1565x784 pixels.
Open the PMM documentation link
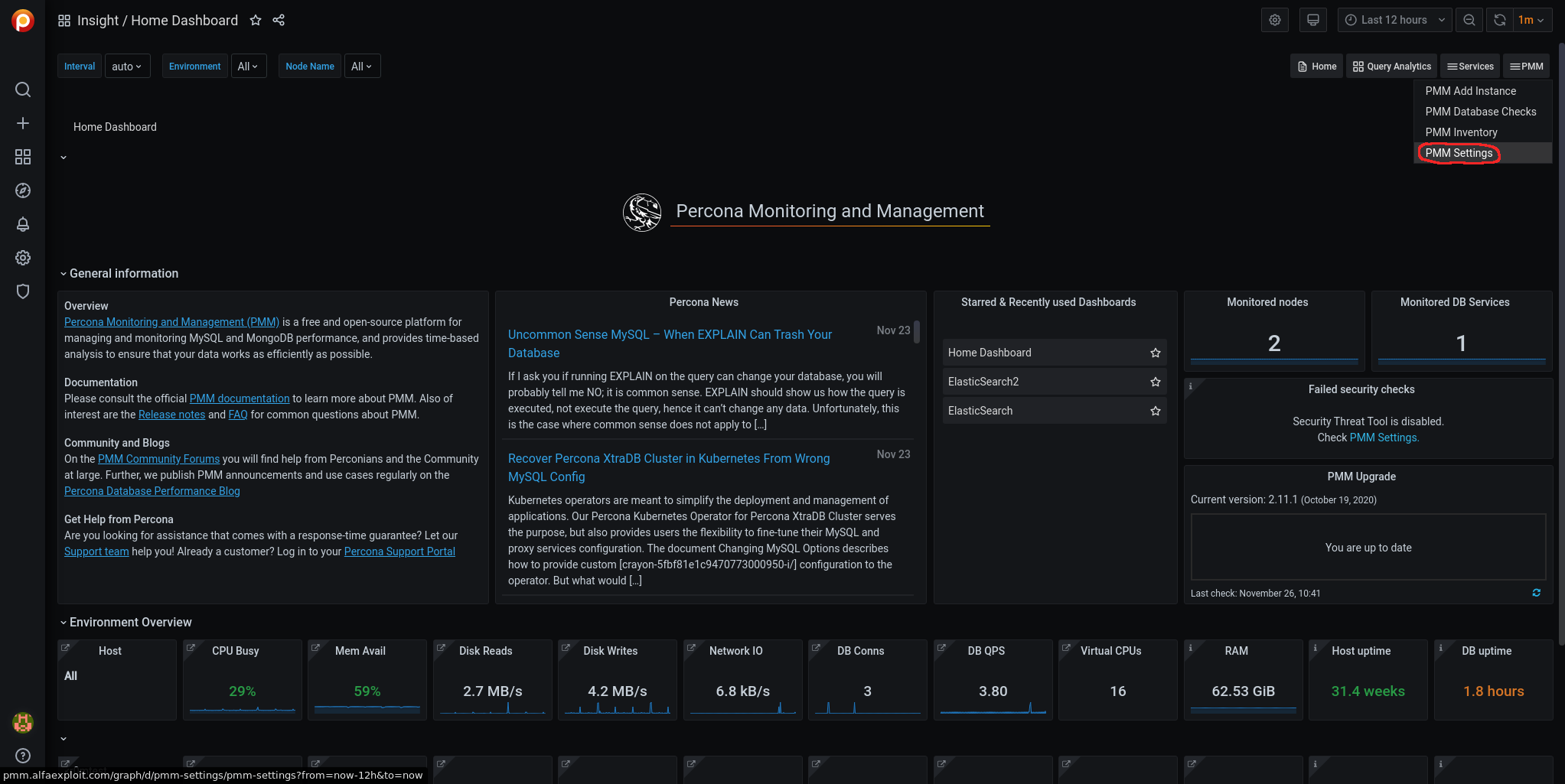pos(240,399)
